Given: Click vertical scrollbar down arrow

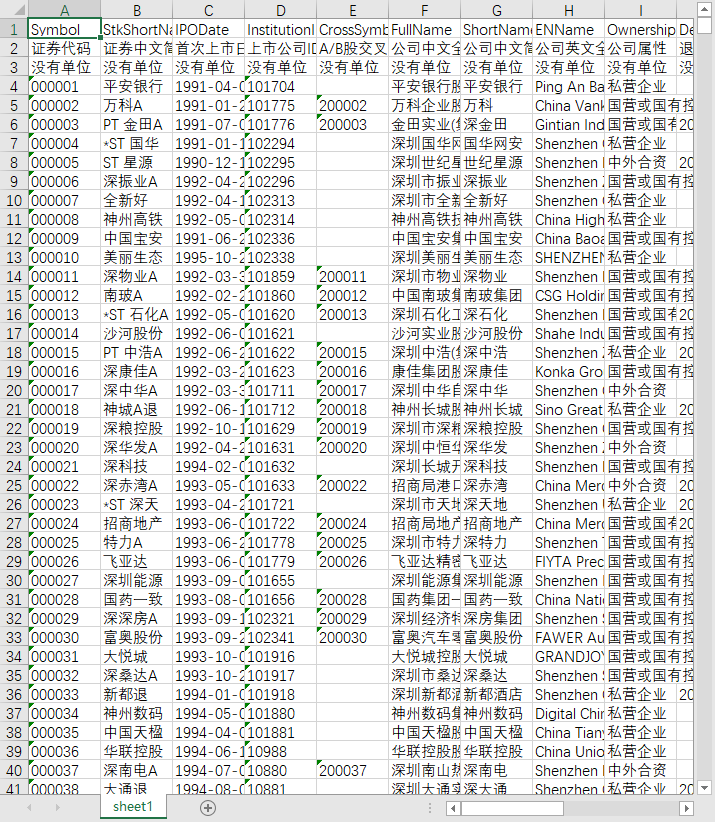Looking at the screenshot, I should click(x=704, y=787).
